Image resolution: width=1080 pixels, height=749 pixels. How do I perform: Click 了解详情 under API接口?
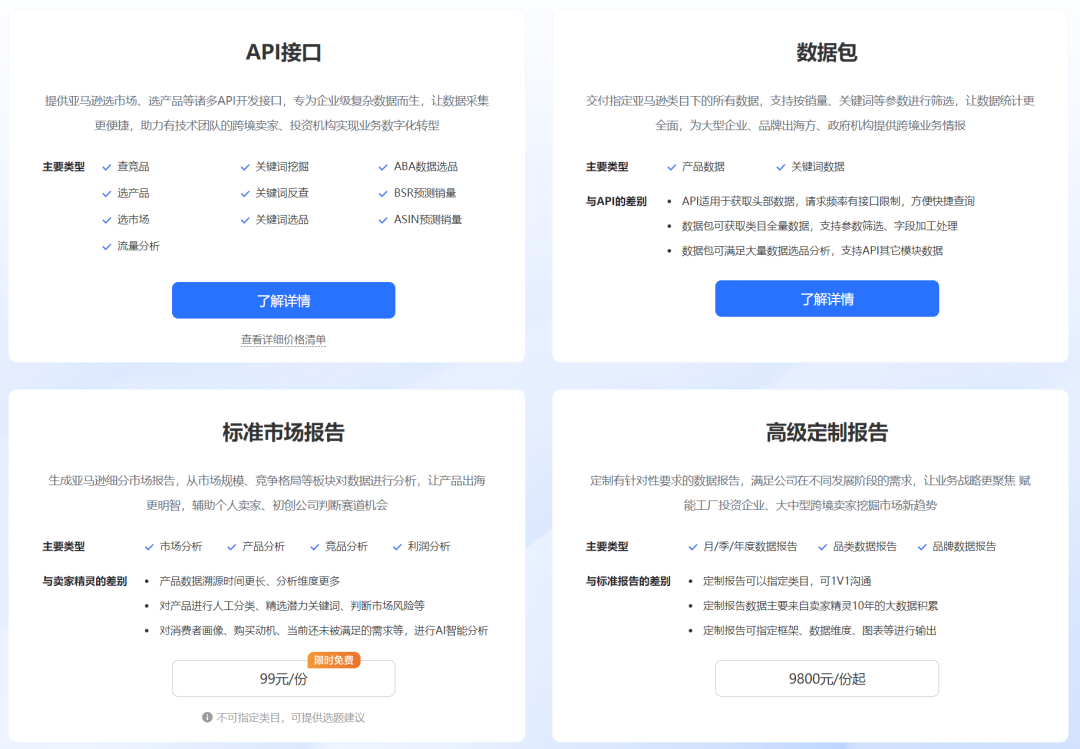(x=283, y=299)
